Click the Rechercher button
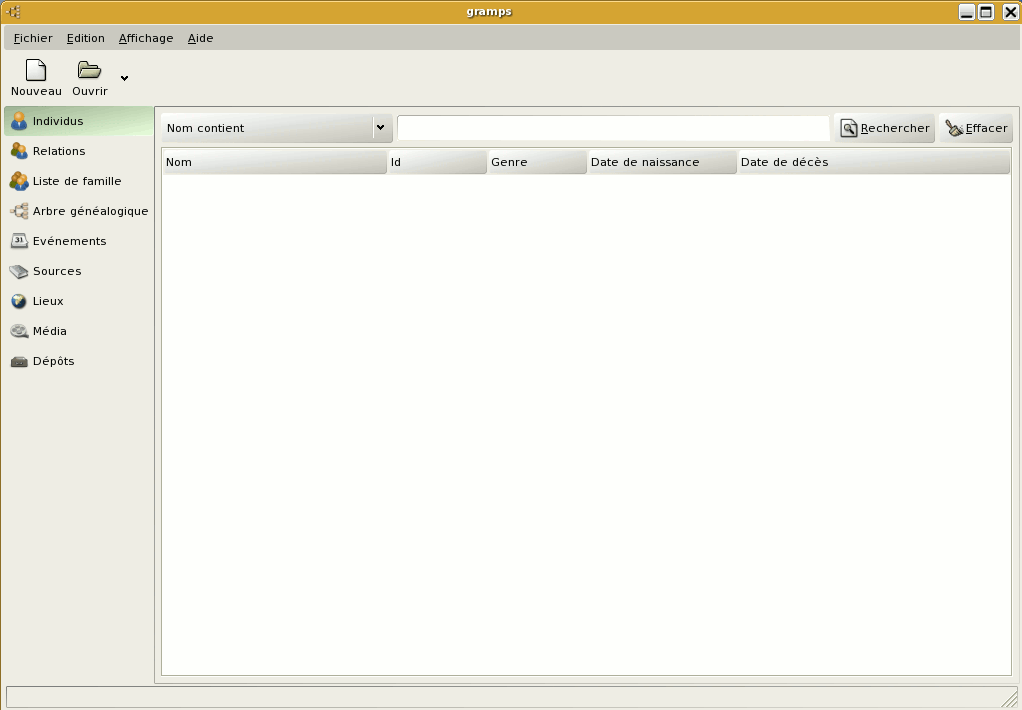Image resolution: width=1022 pixels, height=710 pixels. pos(884,128)
